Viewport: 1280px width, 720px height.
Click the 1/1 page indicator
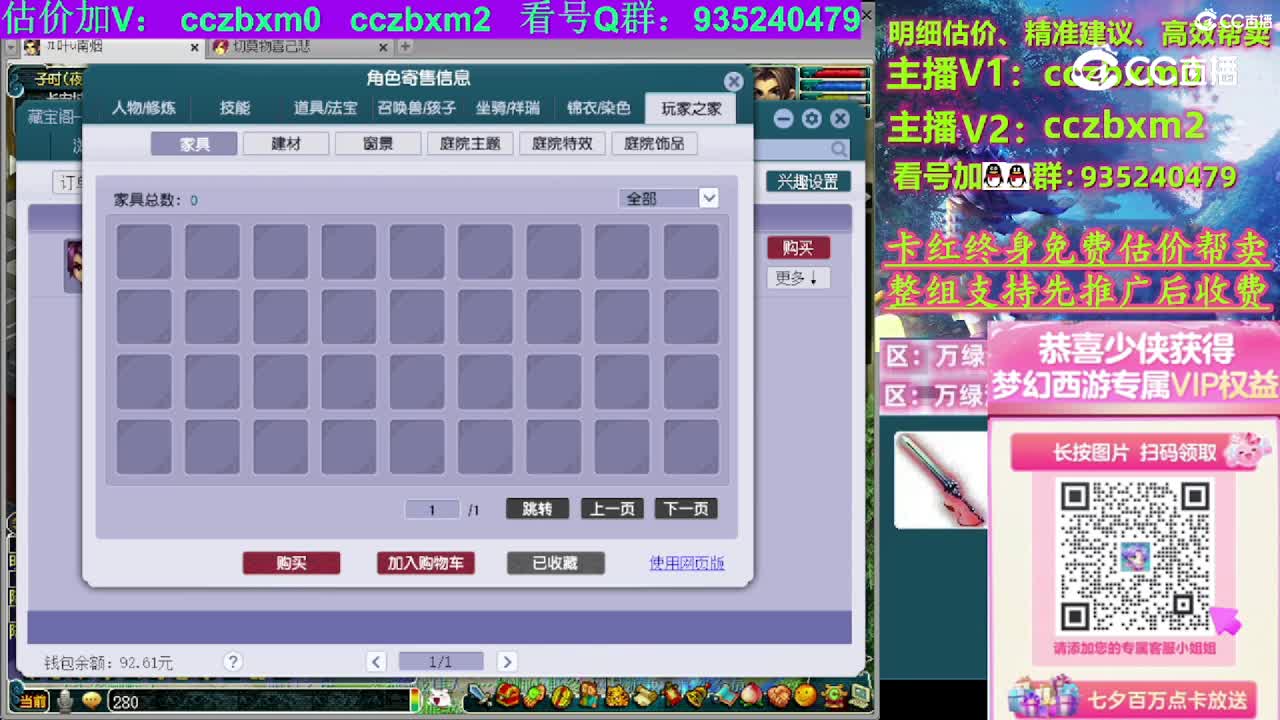coord(441,661)
